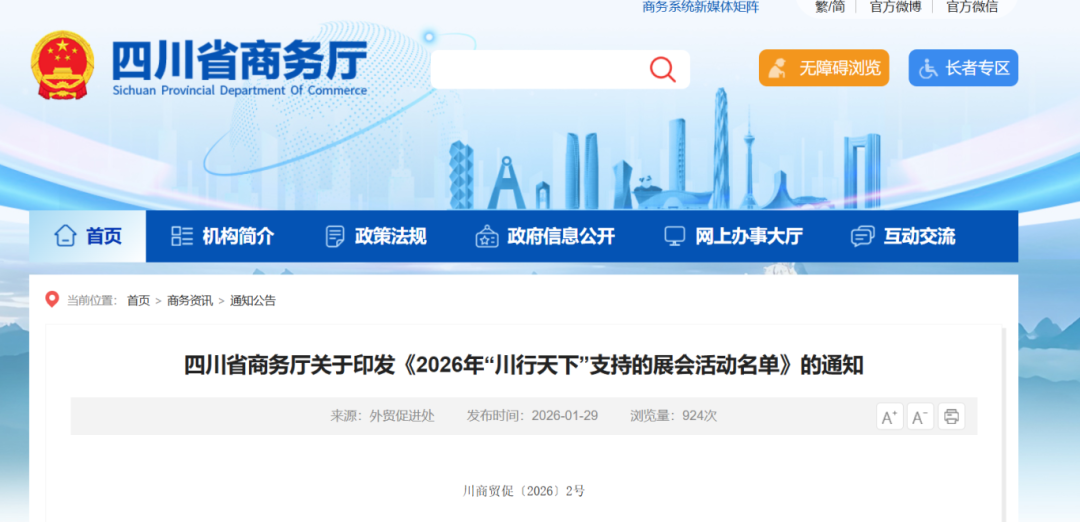Switch to 长者专区 senior mode
Image resolution: width=1080 pixels, height=522 pixels.
coord(963,68)
